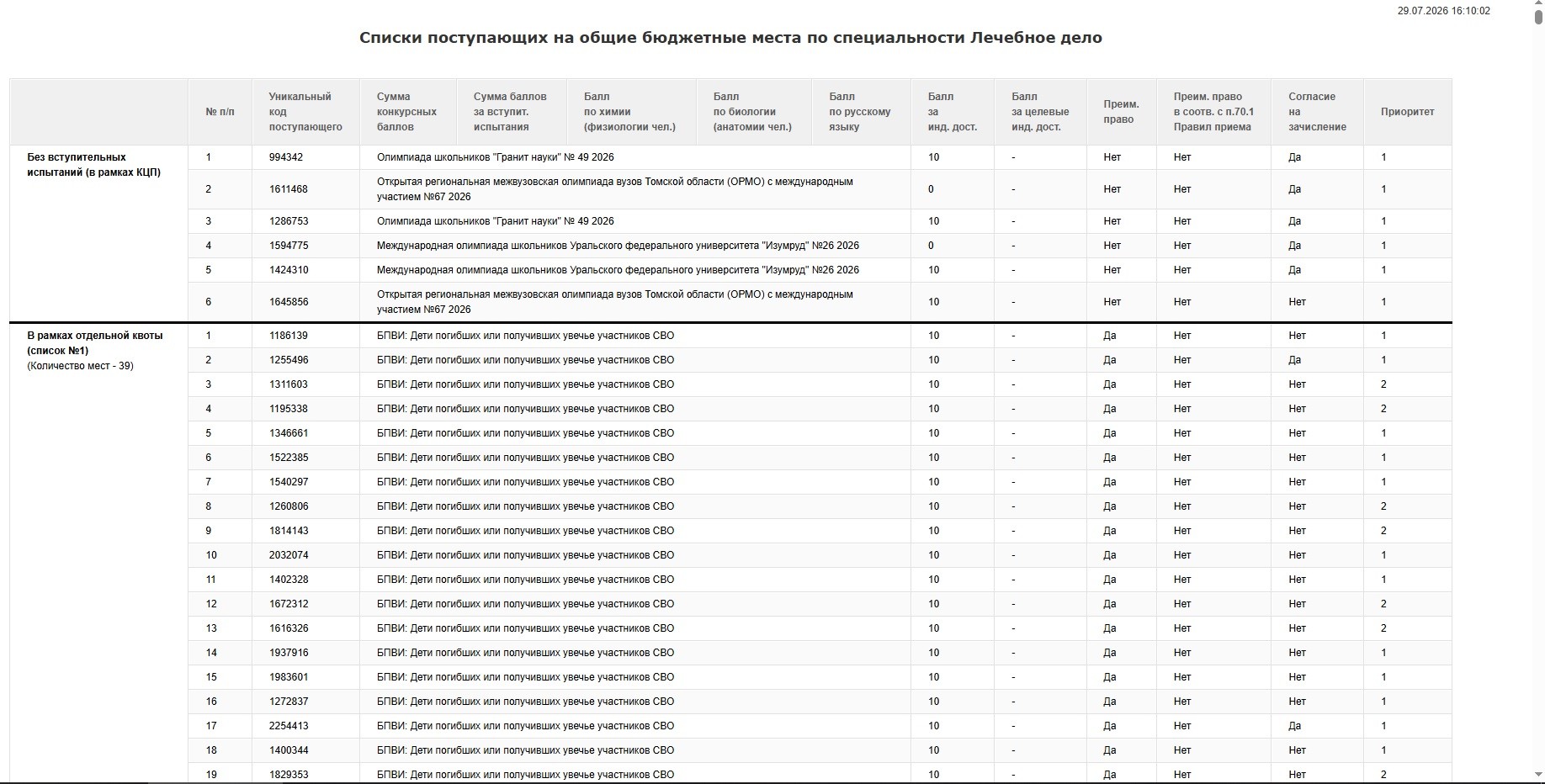Click applicant code 1594775

(x=289, y=246)
